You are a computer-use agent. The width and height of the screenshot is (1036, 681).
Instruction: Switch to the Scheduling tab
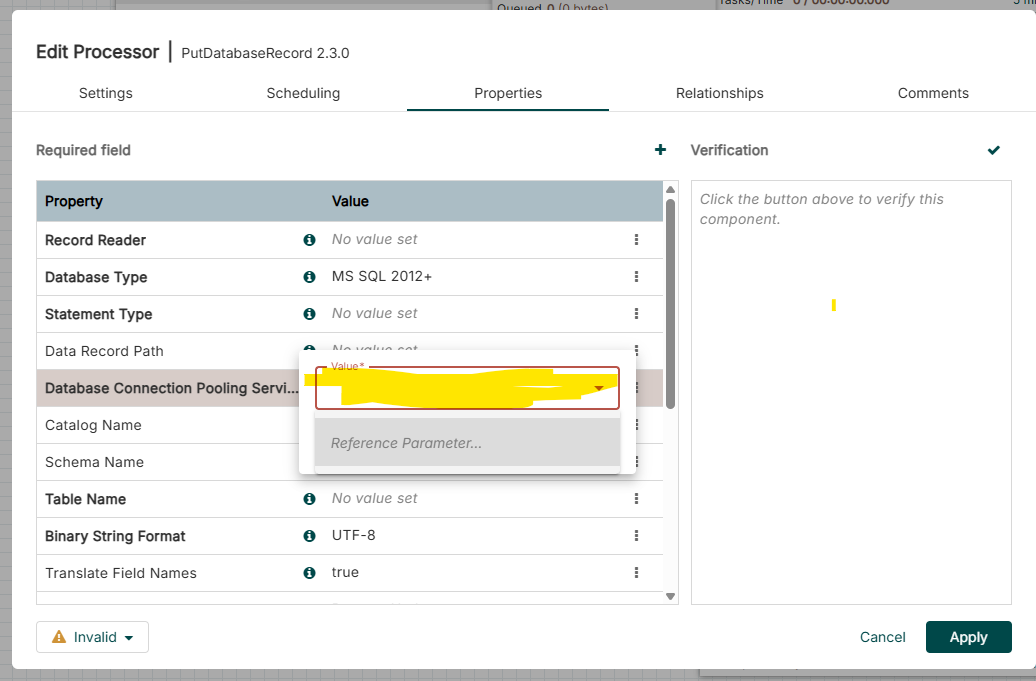point(303,93)
